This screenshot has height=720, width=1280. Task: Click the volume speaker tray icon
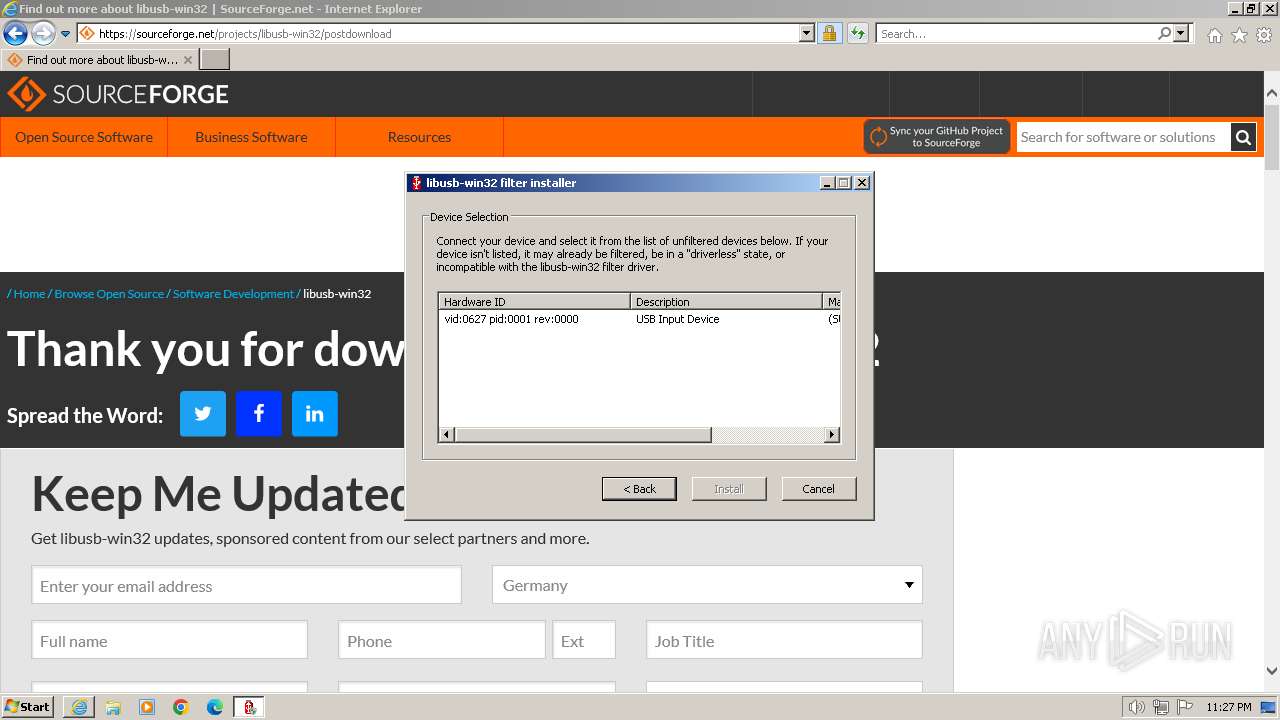(x=1136, y=707)
